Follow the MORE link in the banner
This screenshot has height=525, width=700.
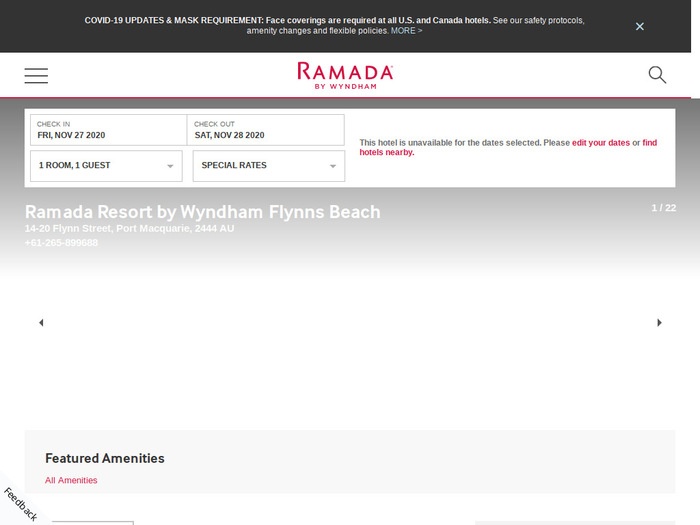click(406, 31)
